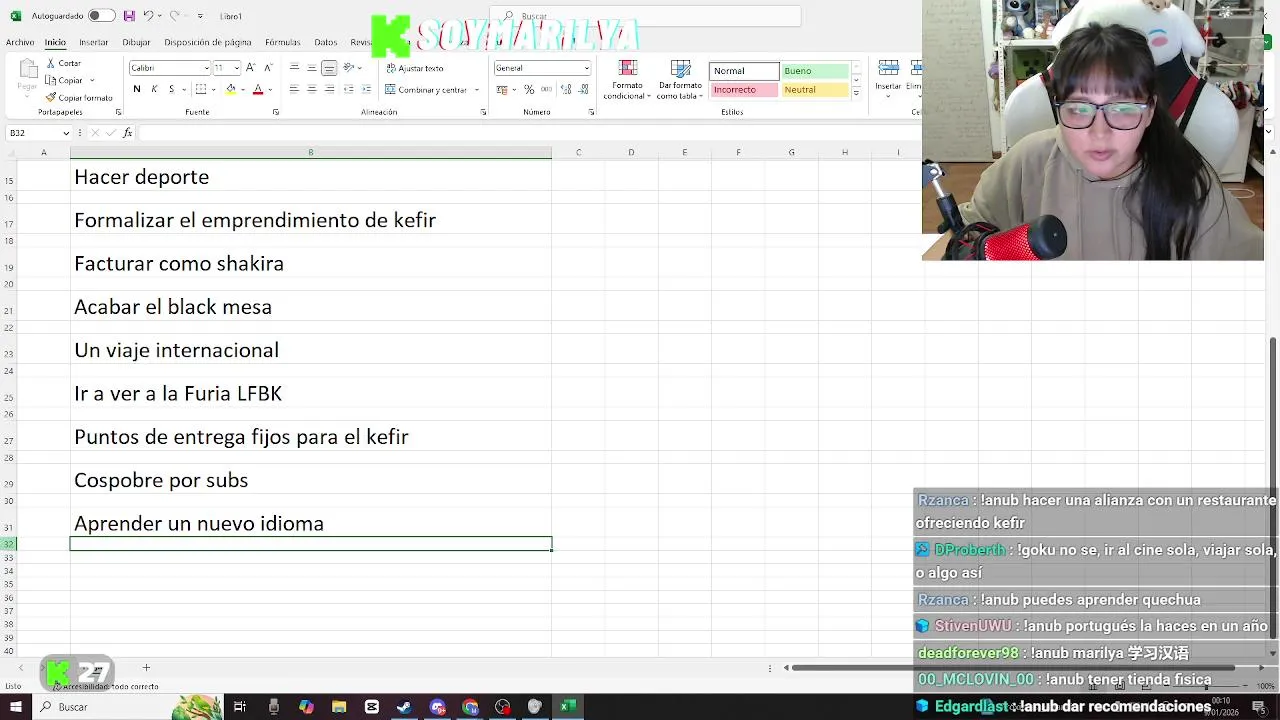The height and width of the screenshot is (720, 1280).
Task: Switch to the Datos ribbon tab
Action: click(326, 42)
